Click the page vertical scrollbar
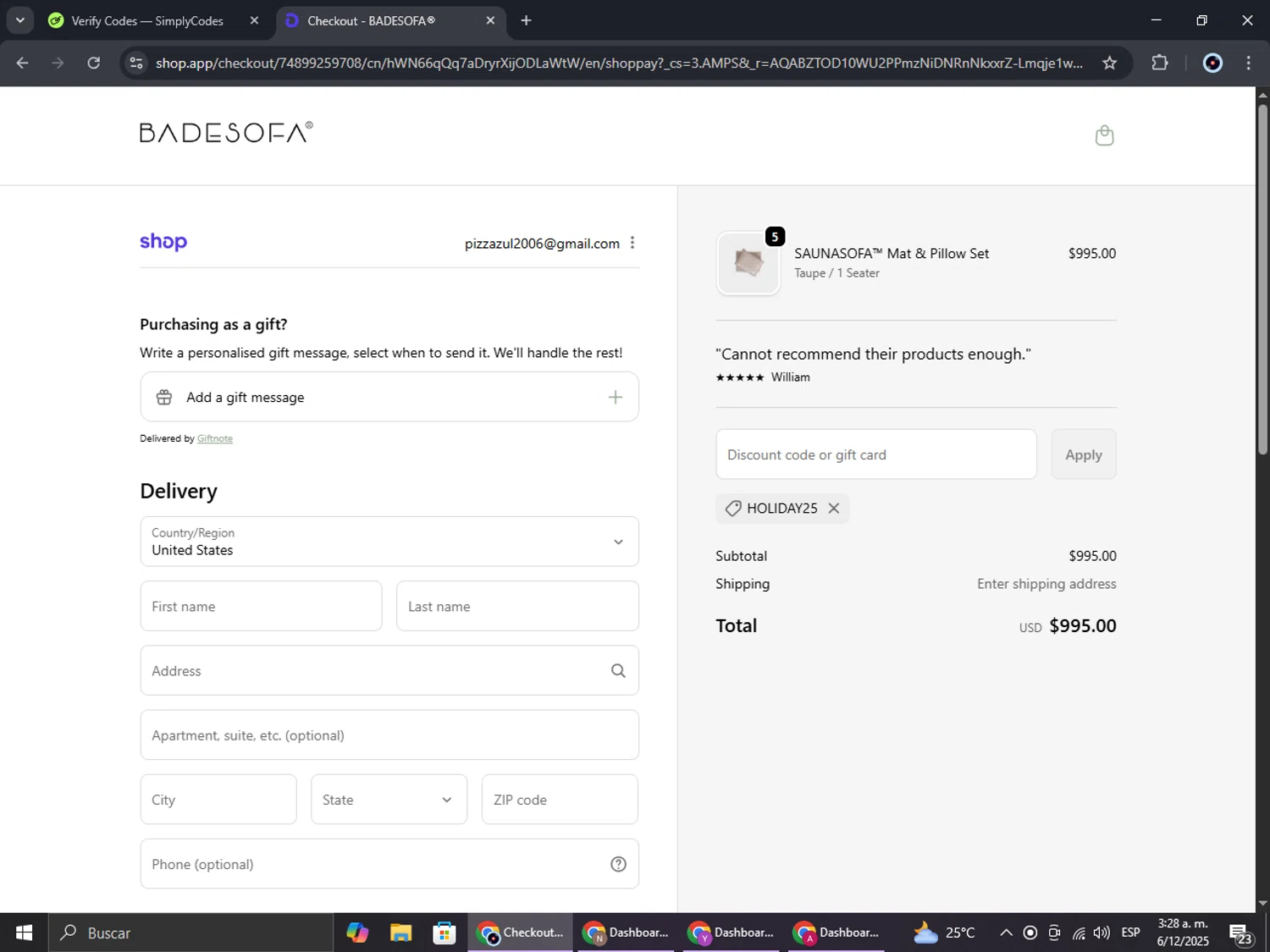Viewport: 1270px width, 952px height. pos(1262,279)
